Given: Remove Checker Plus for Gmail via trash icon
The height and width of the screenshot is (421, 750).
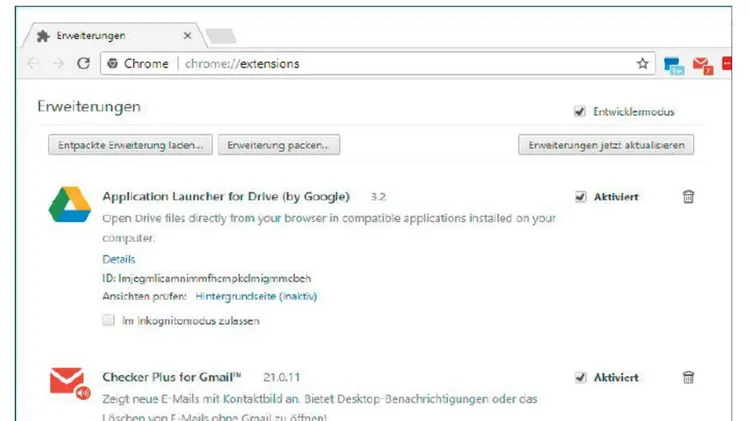Looking at the screenshot, I should 688,377.
